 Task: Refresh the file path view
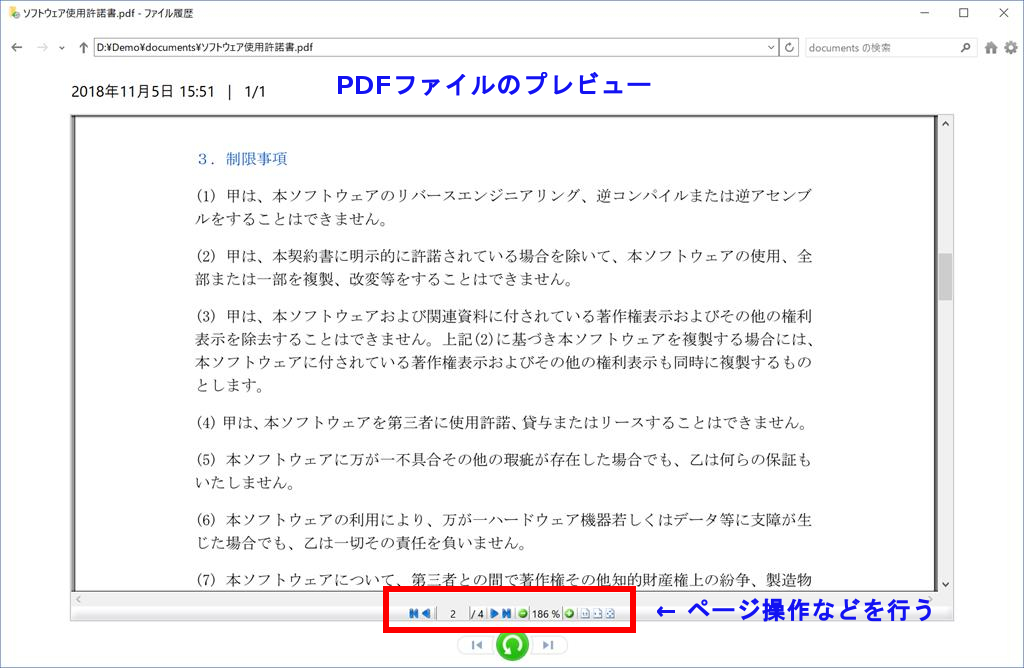click(x=789, y=47)
